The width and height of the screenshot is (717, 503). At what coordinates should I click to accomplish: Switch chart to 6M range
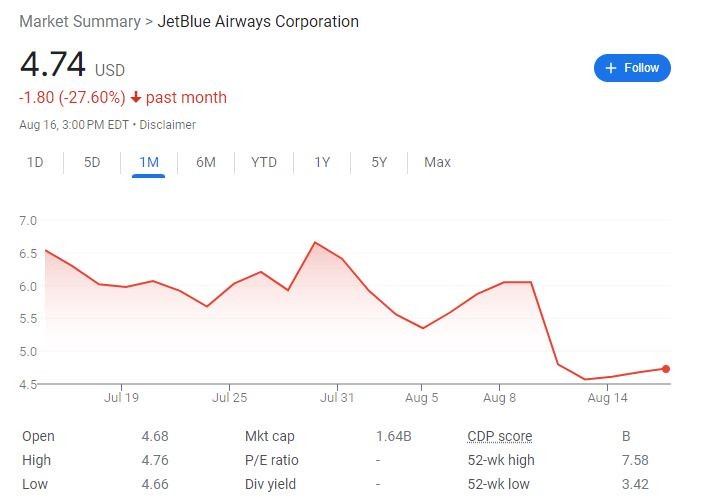click(x=206, y=162)
